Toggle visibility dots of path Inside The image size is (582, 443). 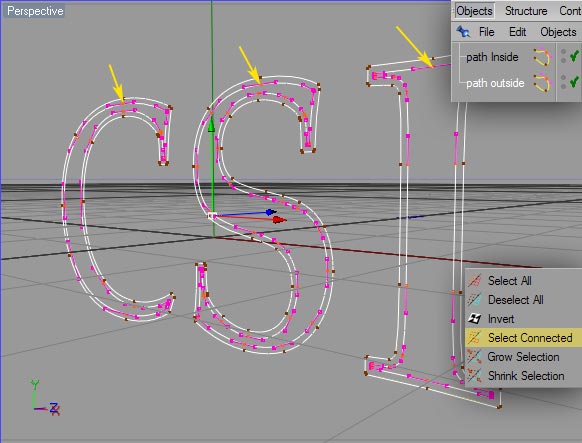click(x=563, y=56)
